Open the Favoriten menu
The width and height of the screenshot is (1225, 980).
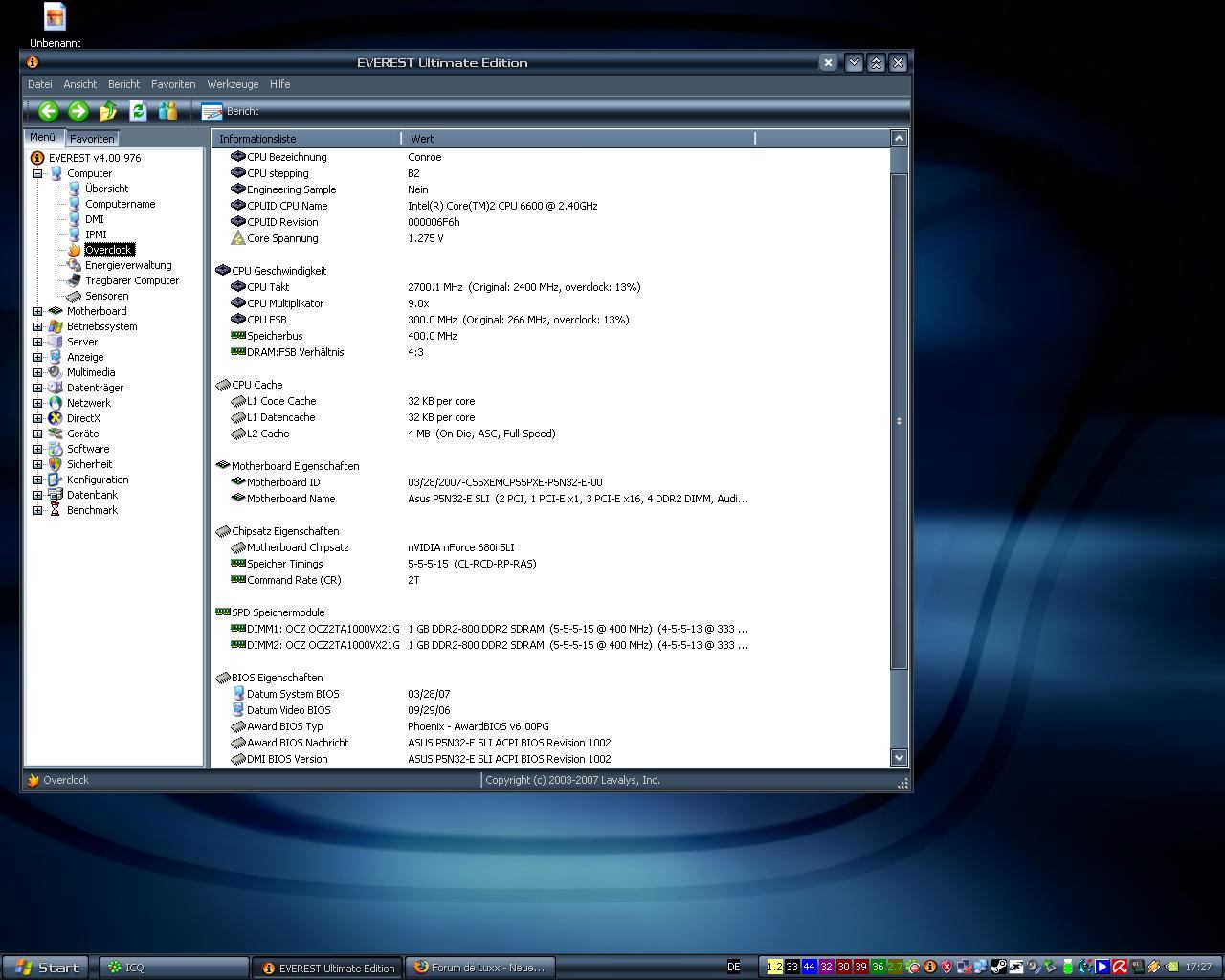173,84
